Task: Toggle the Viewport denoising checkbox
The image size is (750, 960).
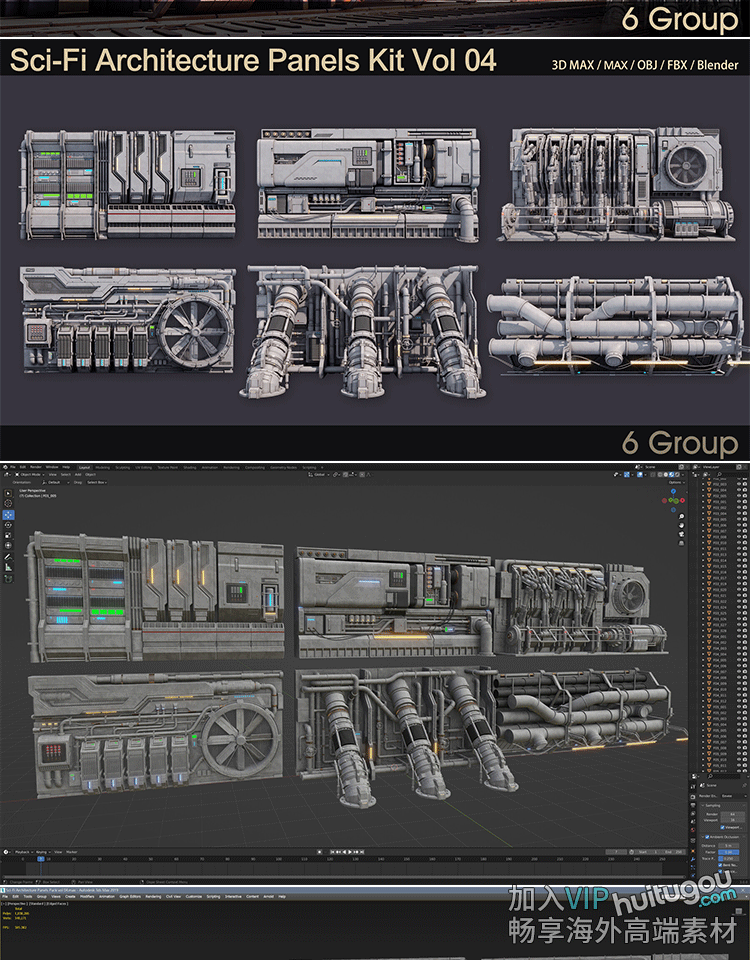Action: point(721,827)
